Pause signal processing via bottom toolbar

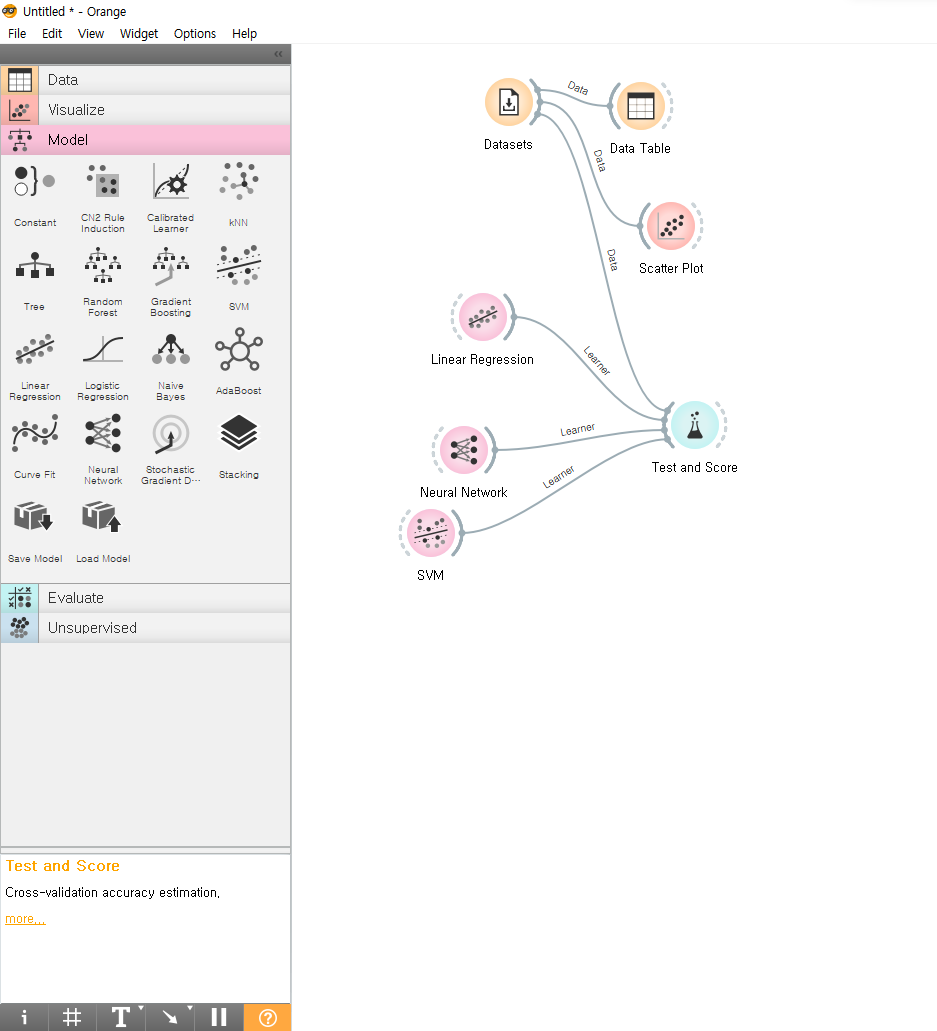point(218,1017)
